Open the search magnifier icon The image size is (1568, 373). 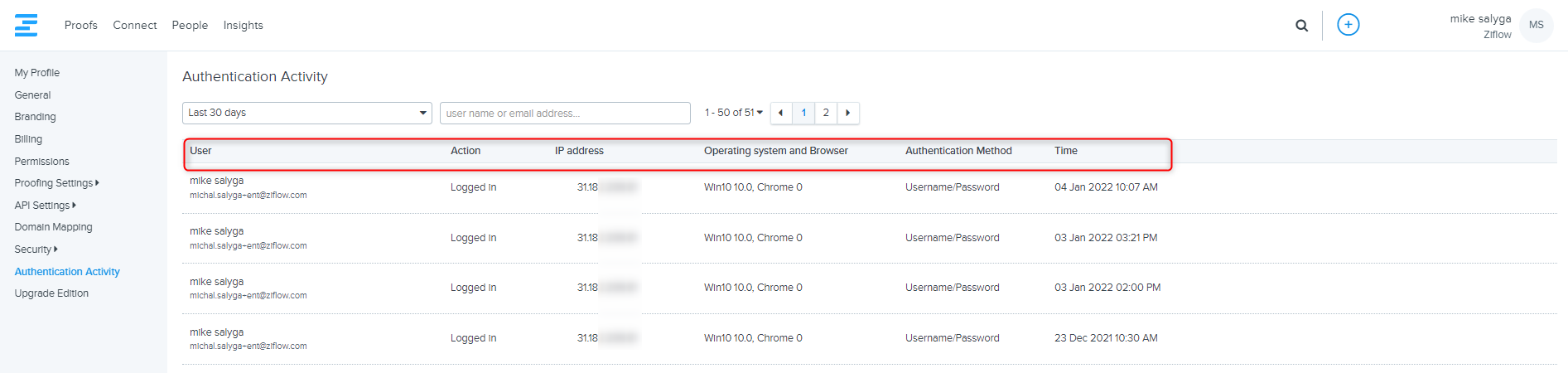click(1301, 26)
